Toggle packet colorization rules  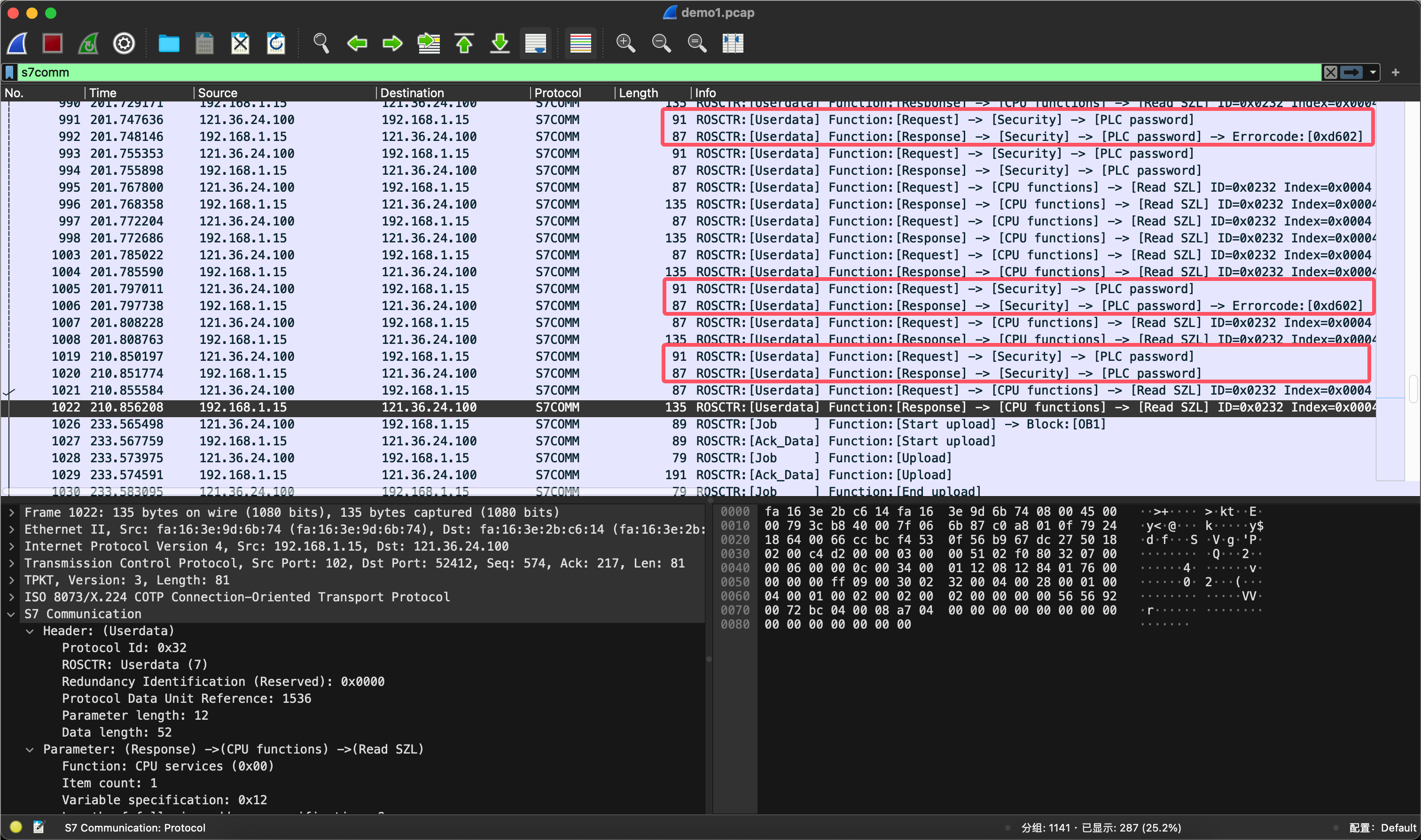(x=580, y=43)
